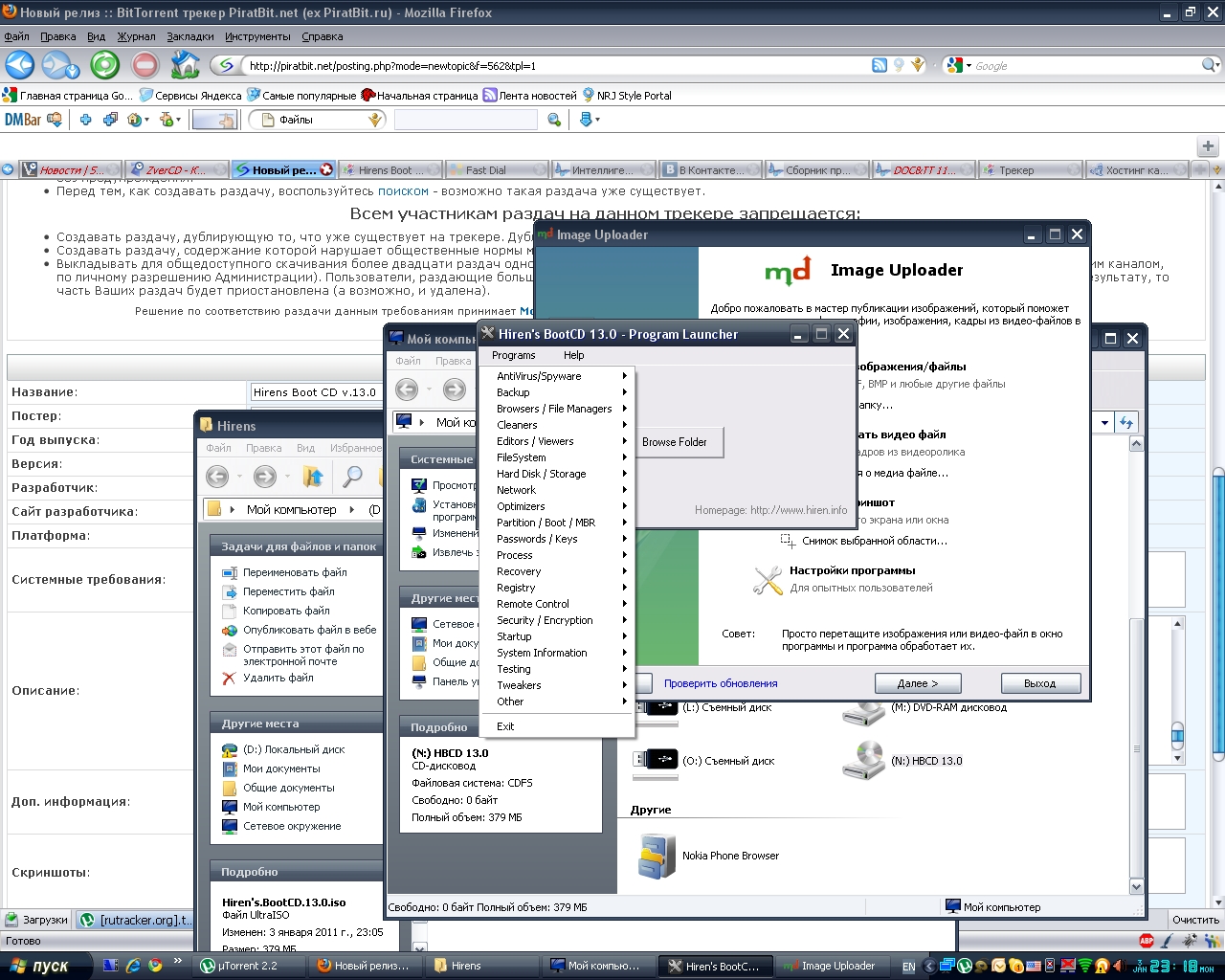Open address dropdown in Мой компьютер window
The image size is (1225, 980).
(1104, 422)
